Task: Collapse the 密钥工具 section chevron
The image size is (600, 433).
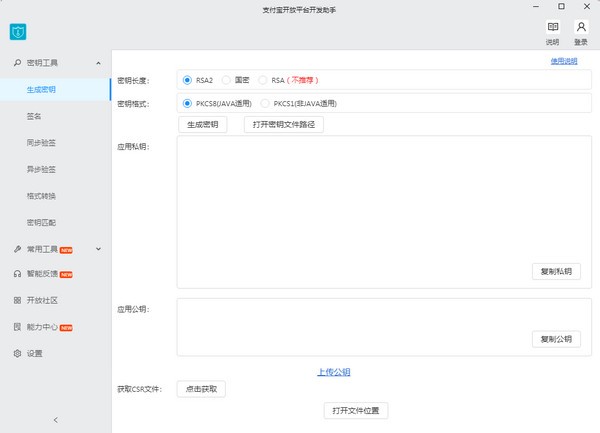Action: pyautogui.click(x=98, y=63)
